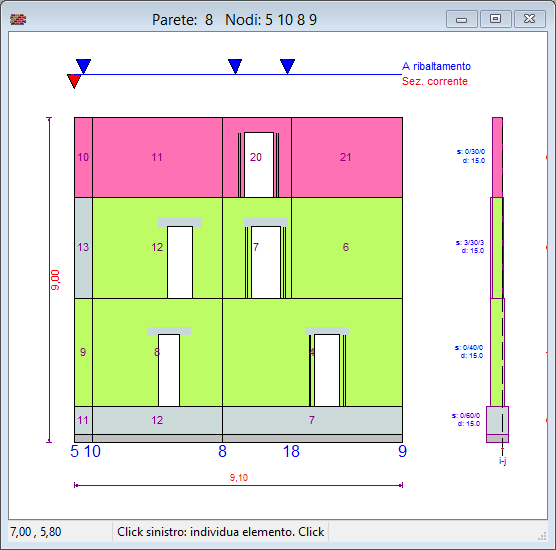556x550 pixels.
Task: Click the A ribaltamento legend label
Action: (x=436, y=66)
